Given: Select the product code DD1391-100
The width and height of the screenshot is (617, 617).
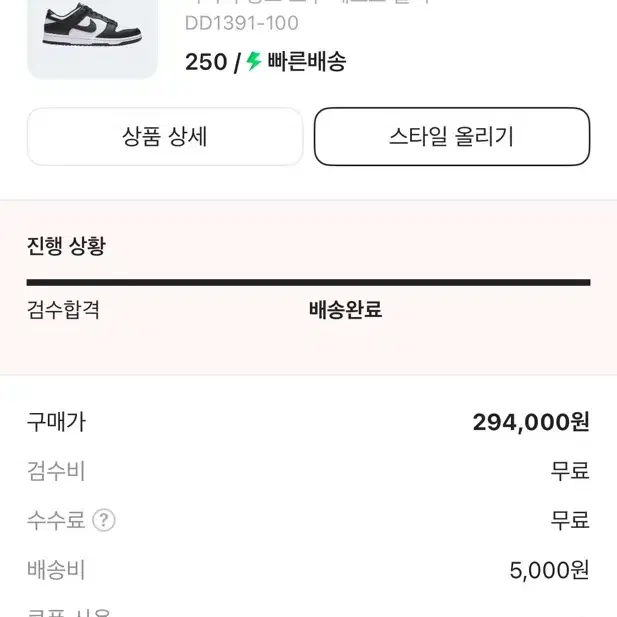Looking at the screenshot, I should pyautogui.click(x=242, y=23).
